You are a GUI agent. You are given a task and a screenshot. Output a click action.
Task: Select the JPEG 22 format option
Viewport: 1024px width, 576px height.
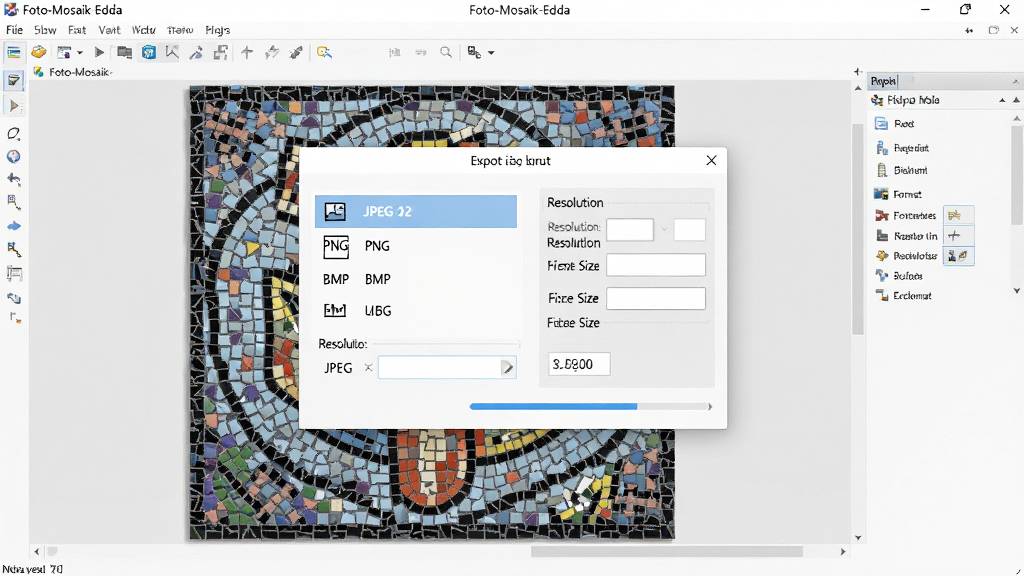415,212
